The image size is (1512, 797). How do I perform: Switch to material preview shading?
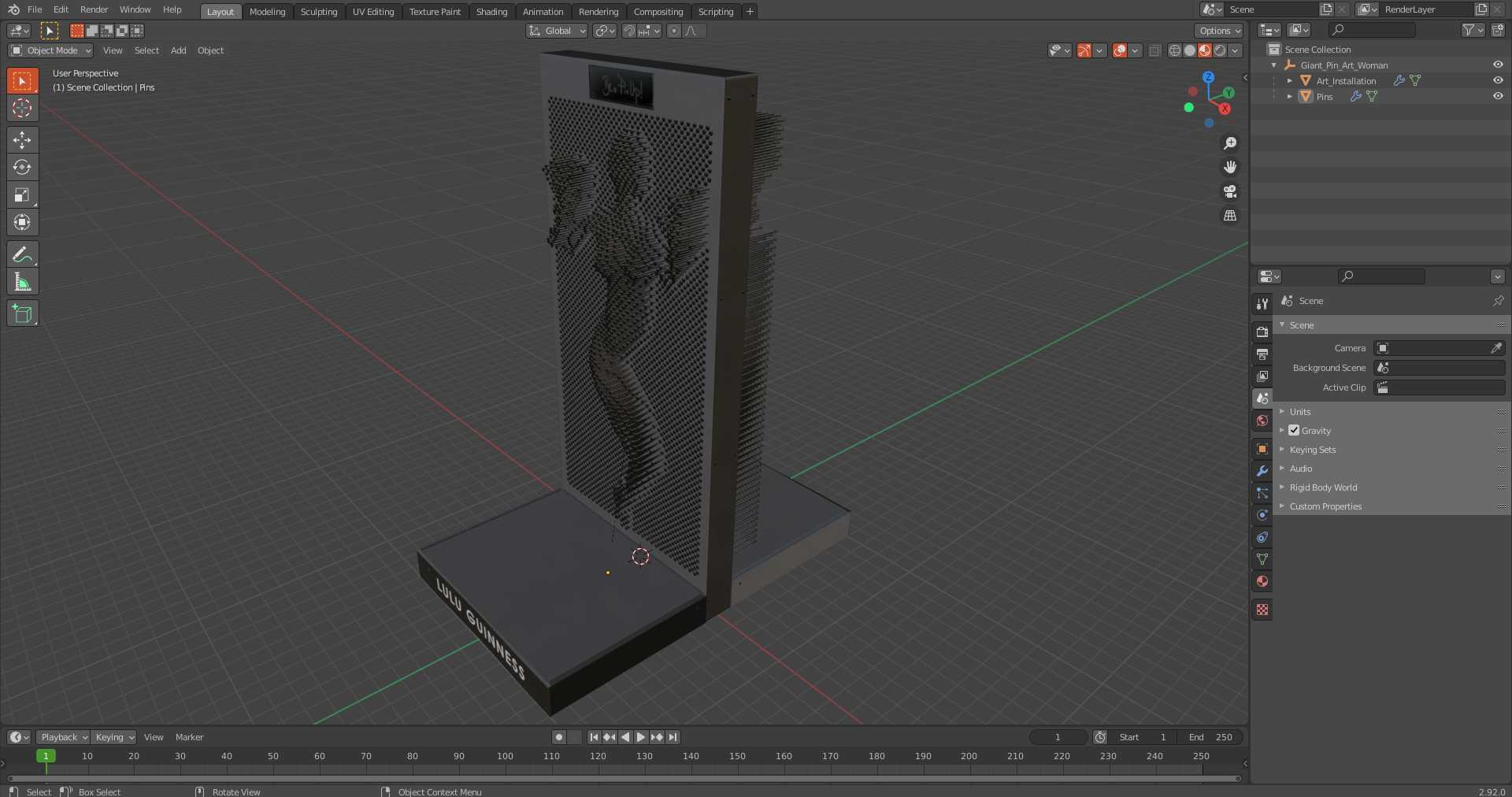tap(1204, 50)
